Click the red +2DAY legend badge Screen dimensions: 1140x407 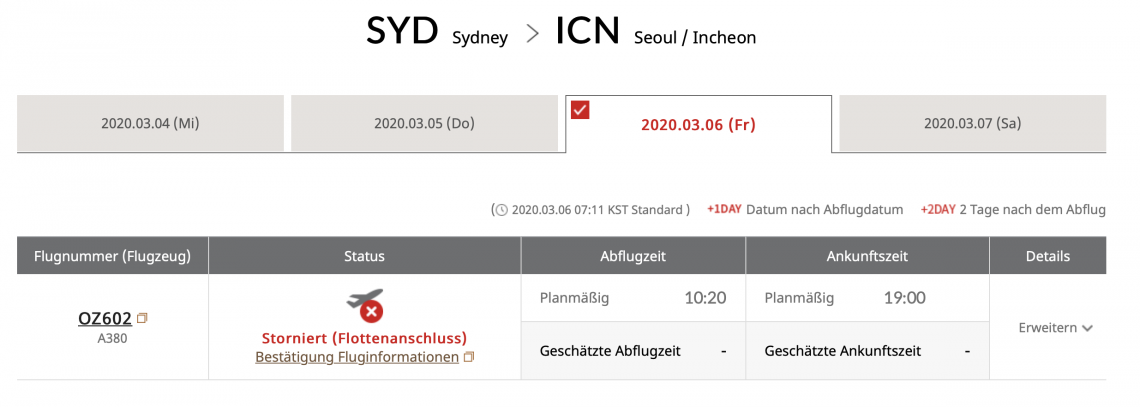tap(939, 210)
